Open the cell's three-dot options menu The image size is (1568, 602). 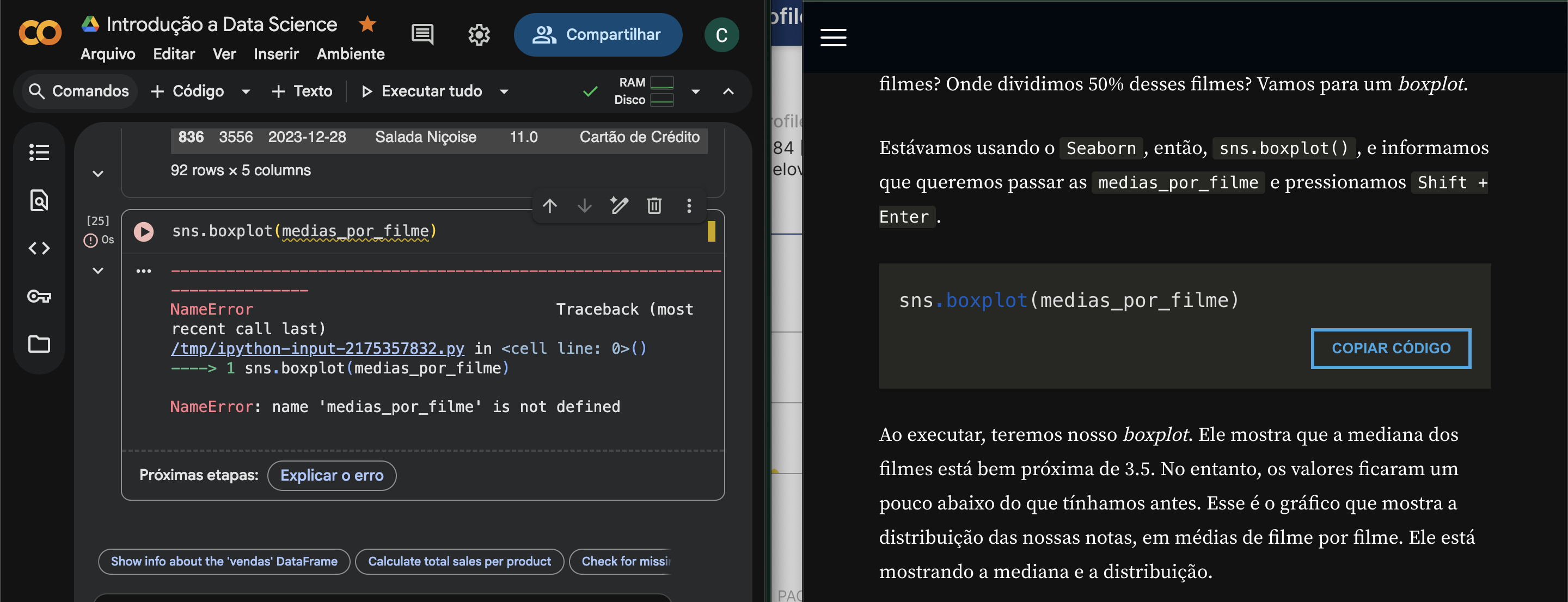point(688,206)
